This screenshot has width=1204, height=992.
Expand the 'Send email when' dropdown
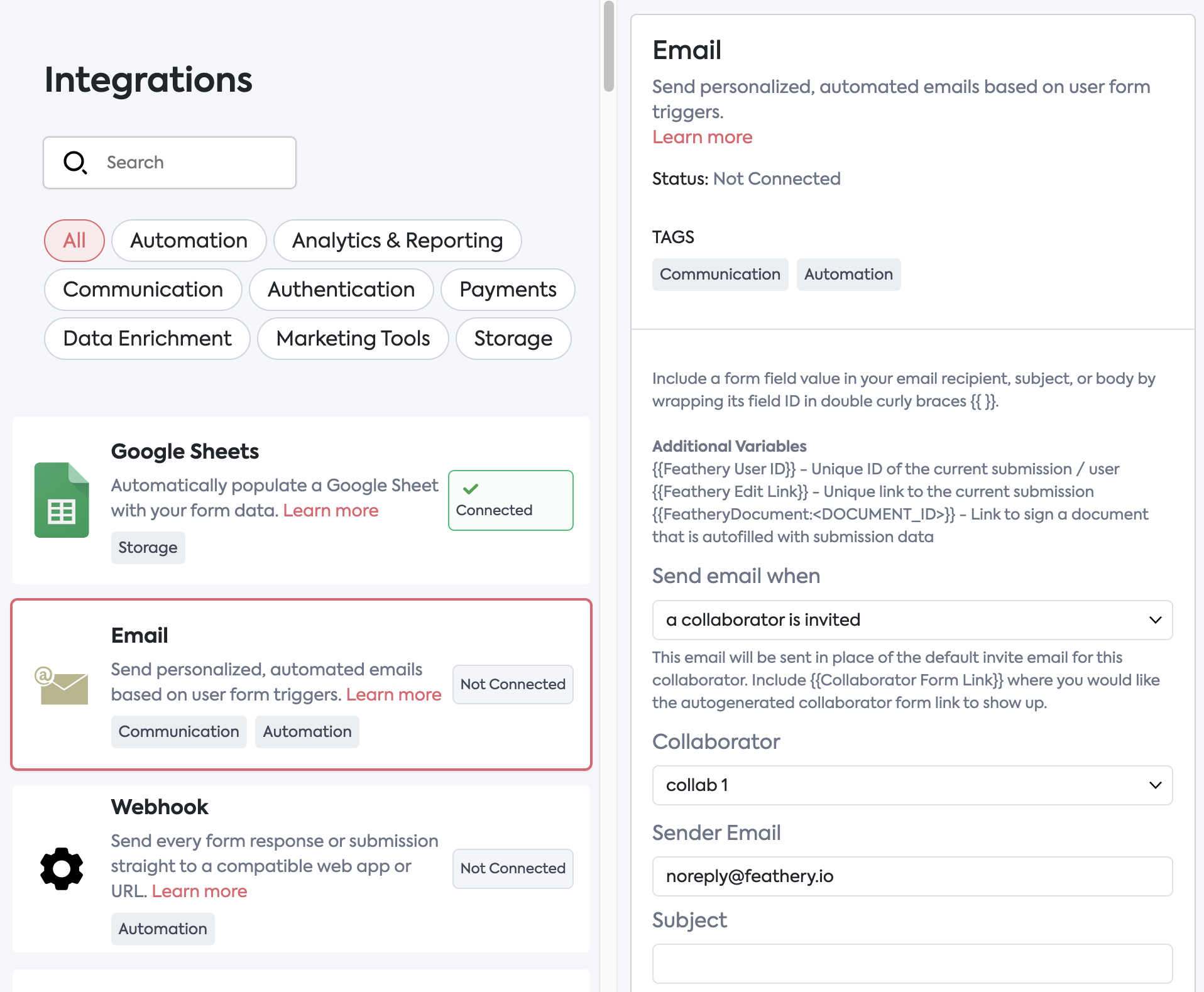pos(912,620)
